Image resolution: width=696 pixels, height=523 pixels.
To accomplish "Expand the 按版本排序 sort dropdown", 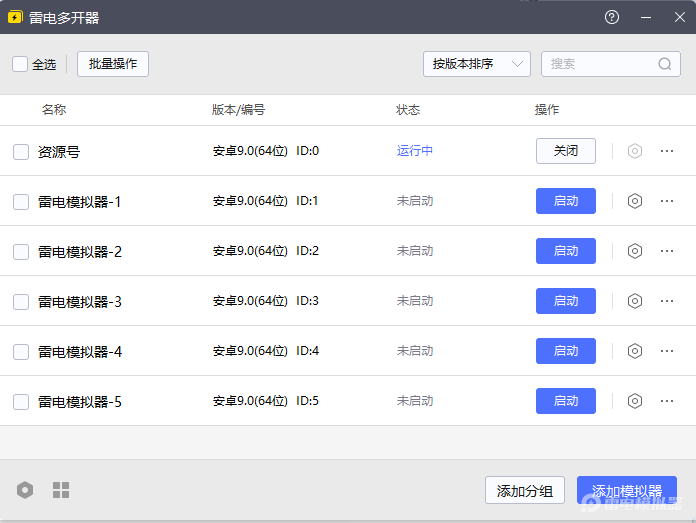I will 476,64.
